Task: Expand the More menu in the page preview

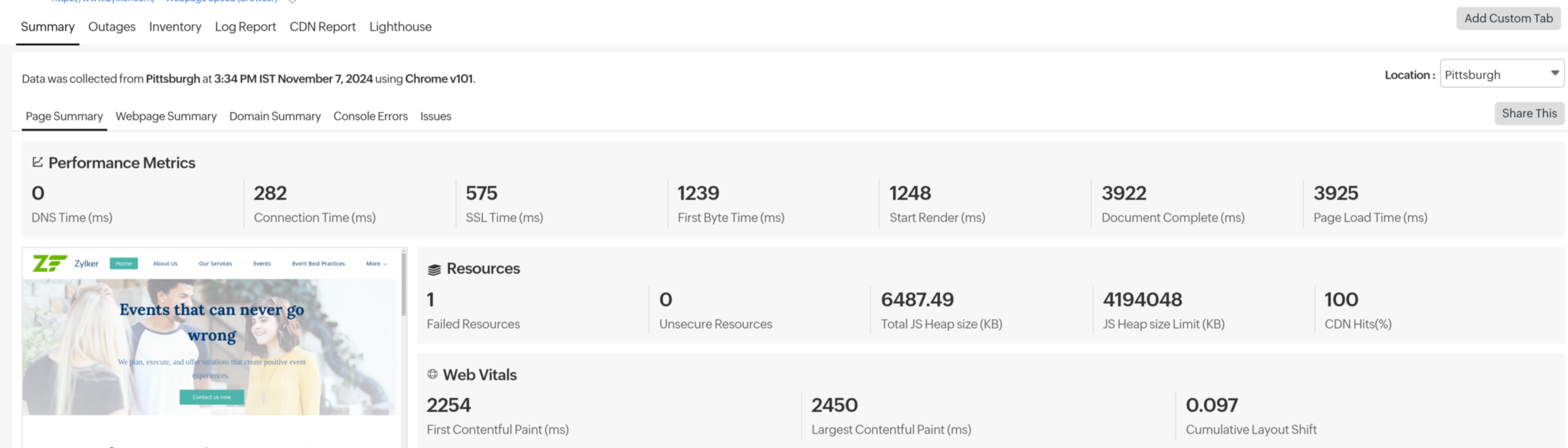Action: (376, 263)
